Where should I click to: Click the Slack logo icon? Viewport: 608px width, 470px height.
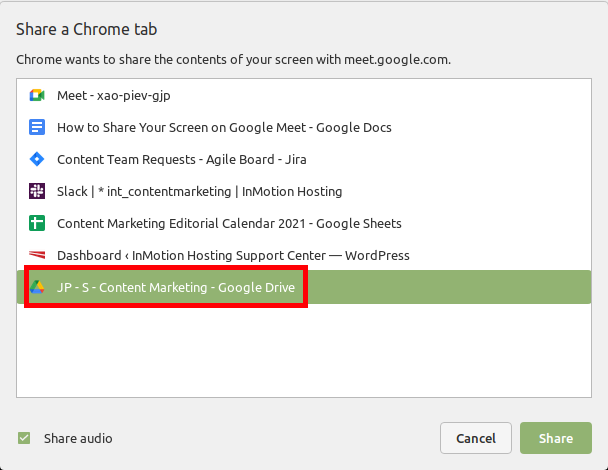37,191
